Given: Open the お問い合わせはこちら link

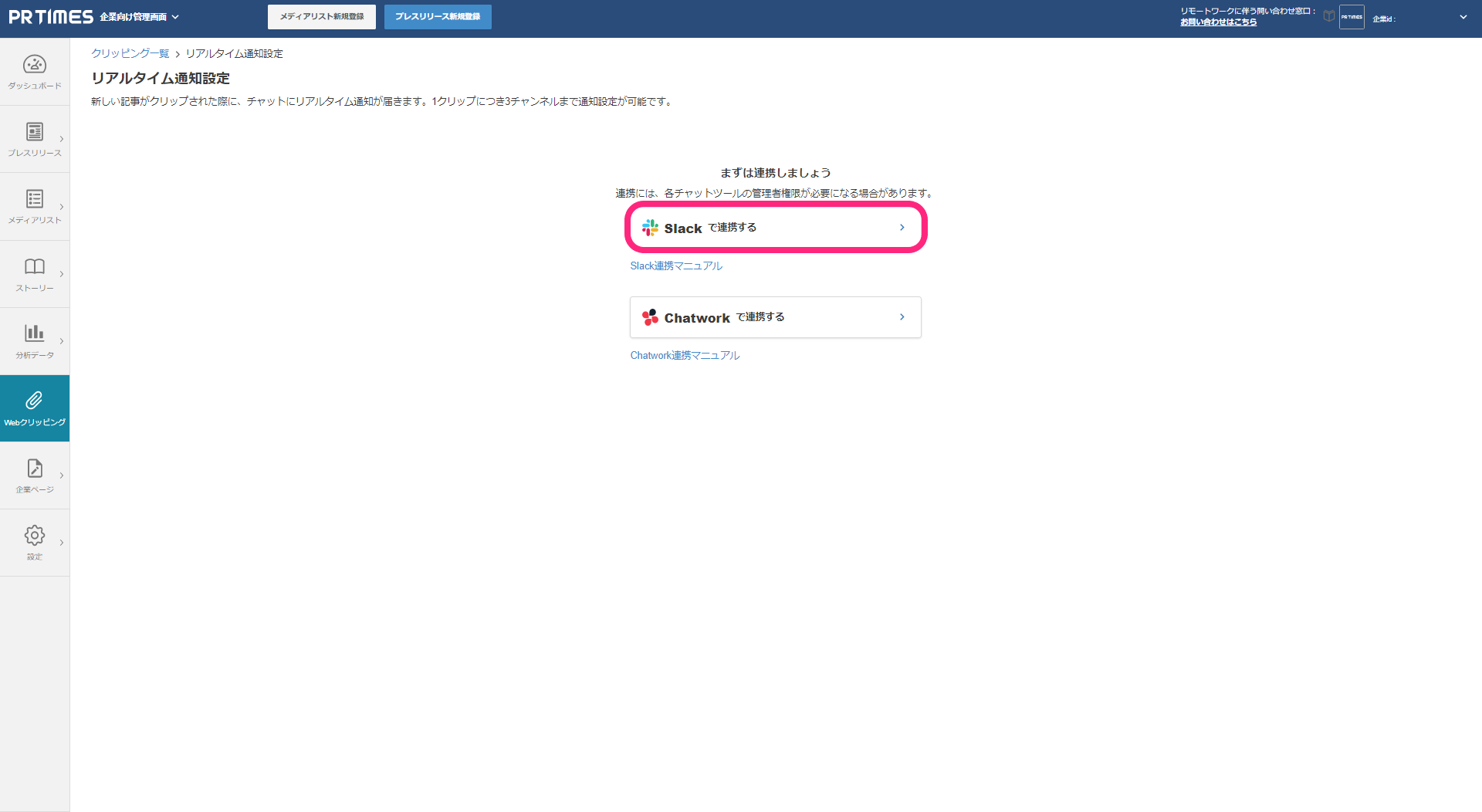Looking at the screenshot, I should (x=1218, y=22).
